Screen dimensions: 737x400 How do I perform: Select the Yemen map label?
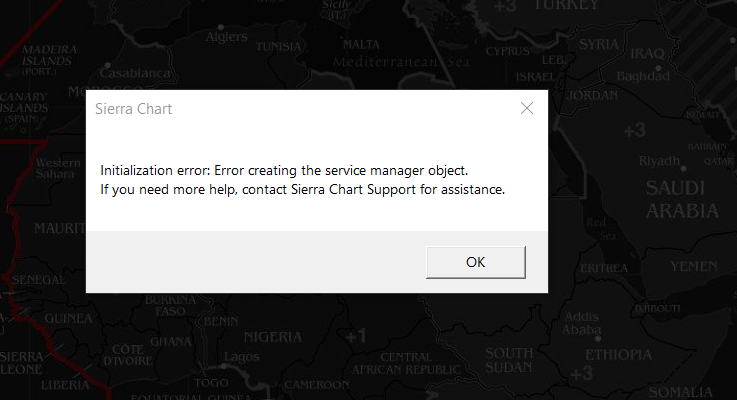point(693,267)
